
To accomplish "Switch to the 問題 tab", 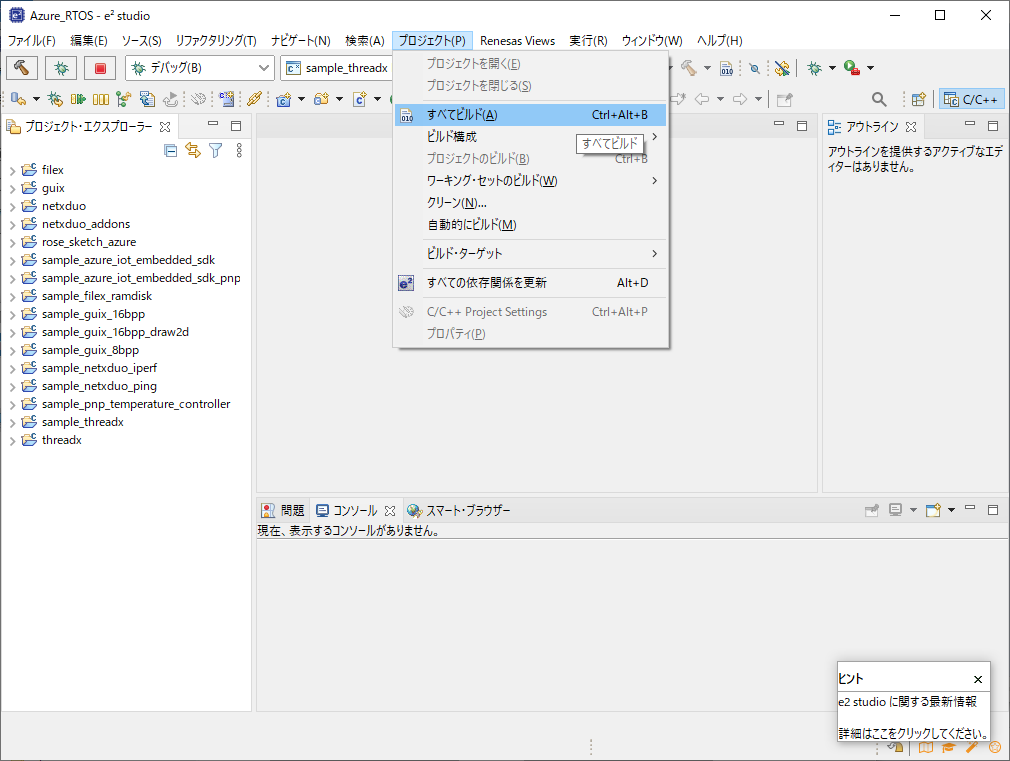I will point(283,510).
